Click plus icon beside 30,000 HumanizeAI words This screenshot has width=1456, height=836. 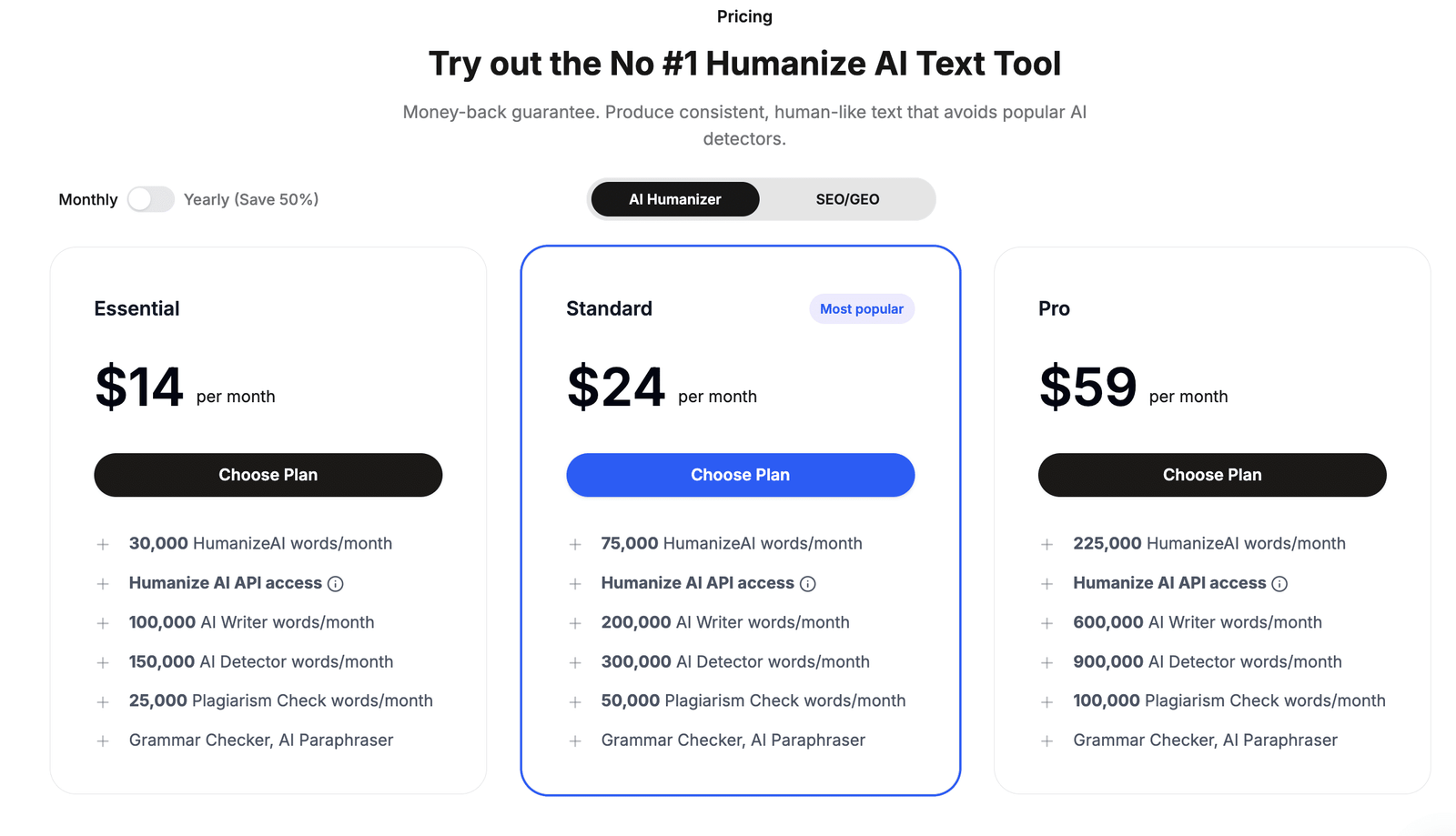point(103,543)
